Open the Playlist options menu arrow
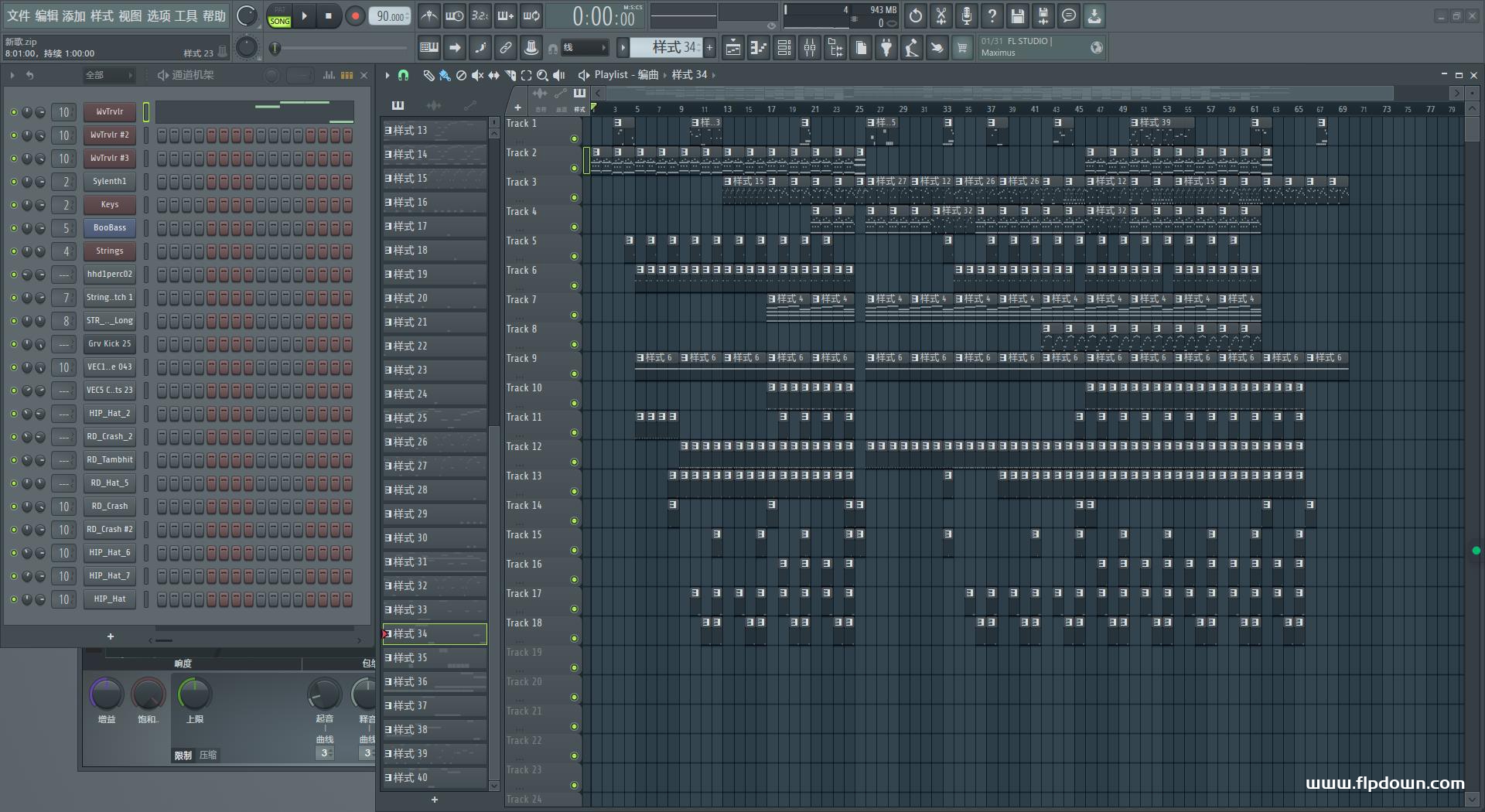The height and width of the screenshot is (812, 1485). point(387,75)
